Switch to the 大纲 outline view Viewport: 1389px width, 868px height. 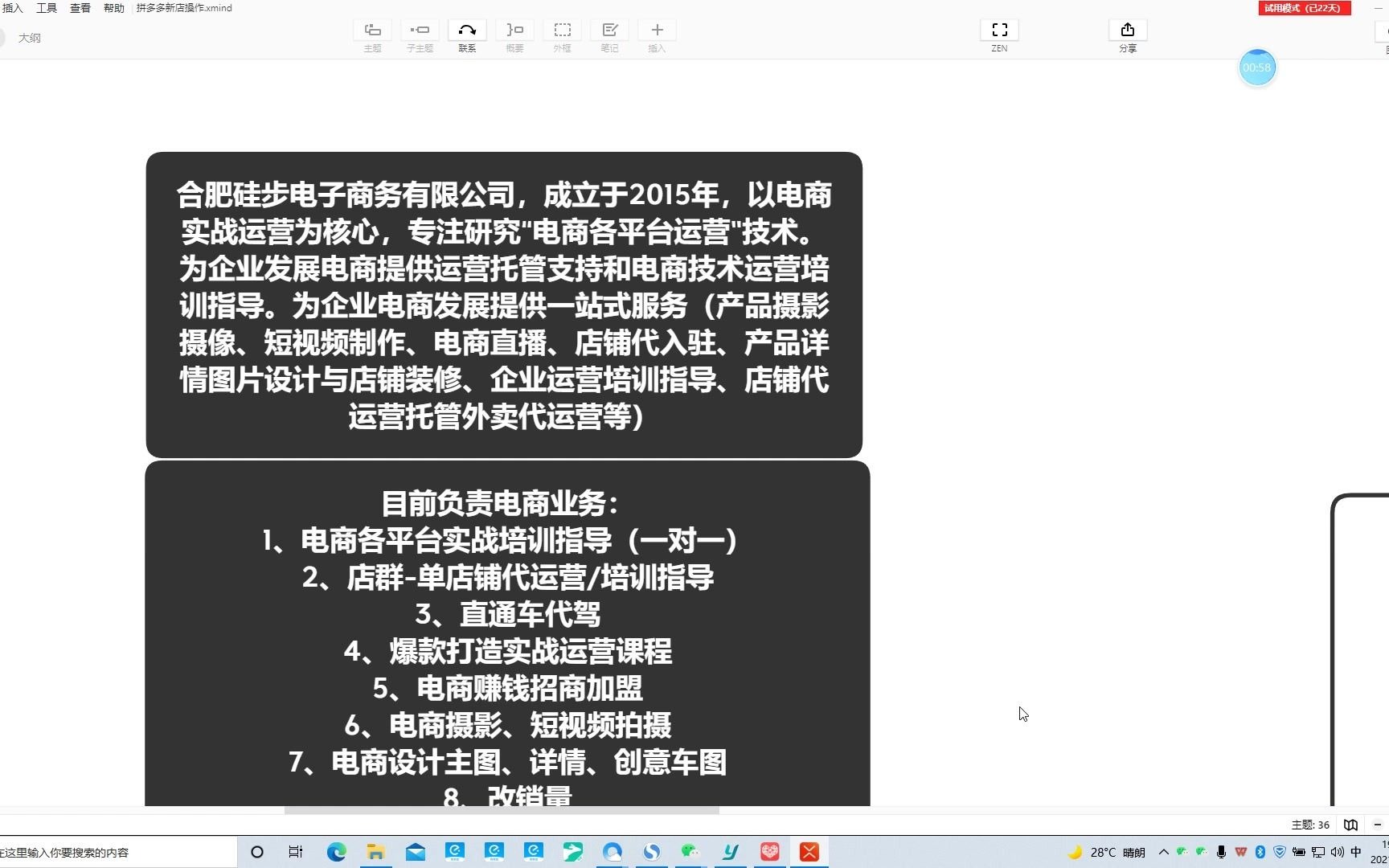pos(30,38)
